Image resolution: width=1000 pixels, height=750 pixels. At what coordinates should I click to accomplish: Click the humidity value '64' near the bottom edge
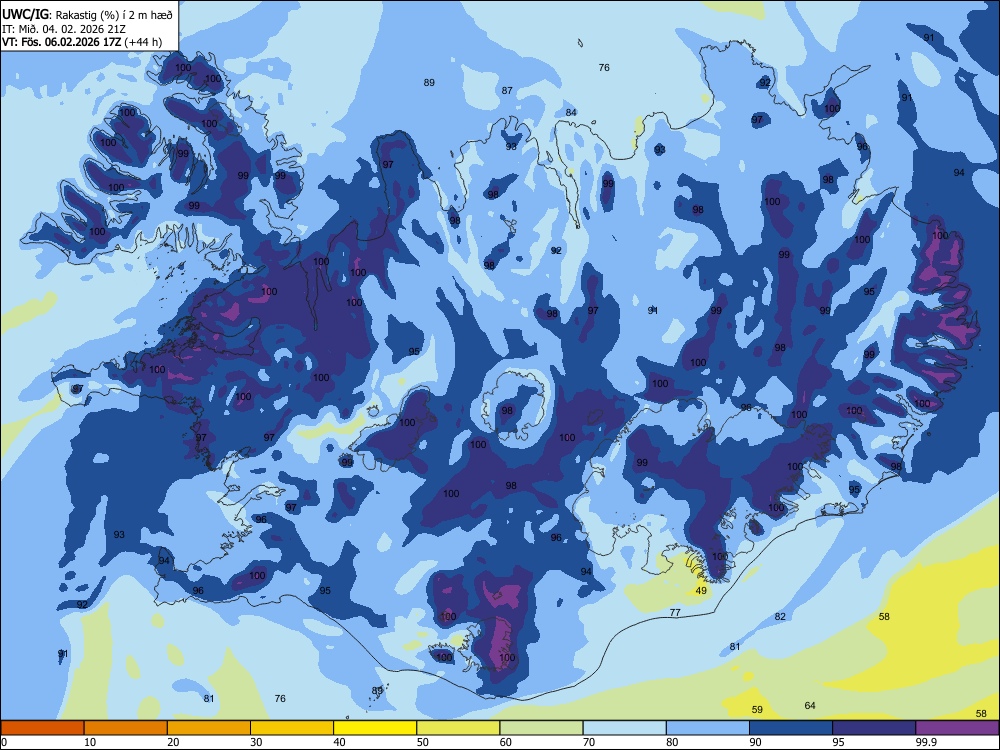coord(810,705)
